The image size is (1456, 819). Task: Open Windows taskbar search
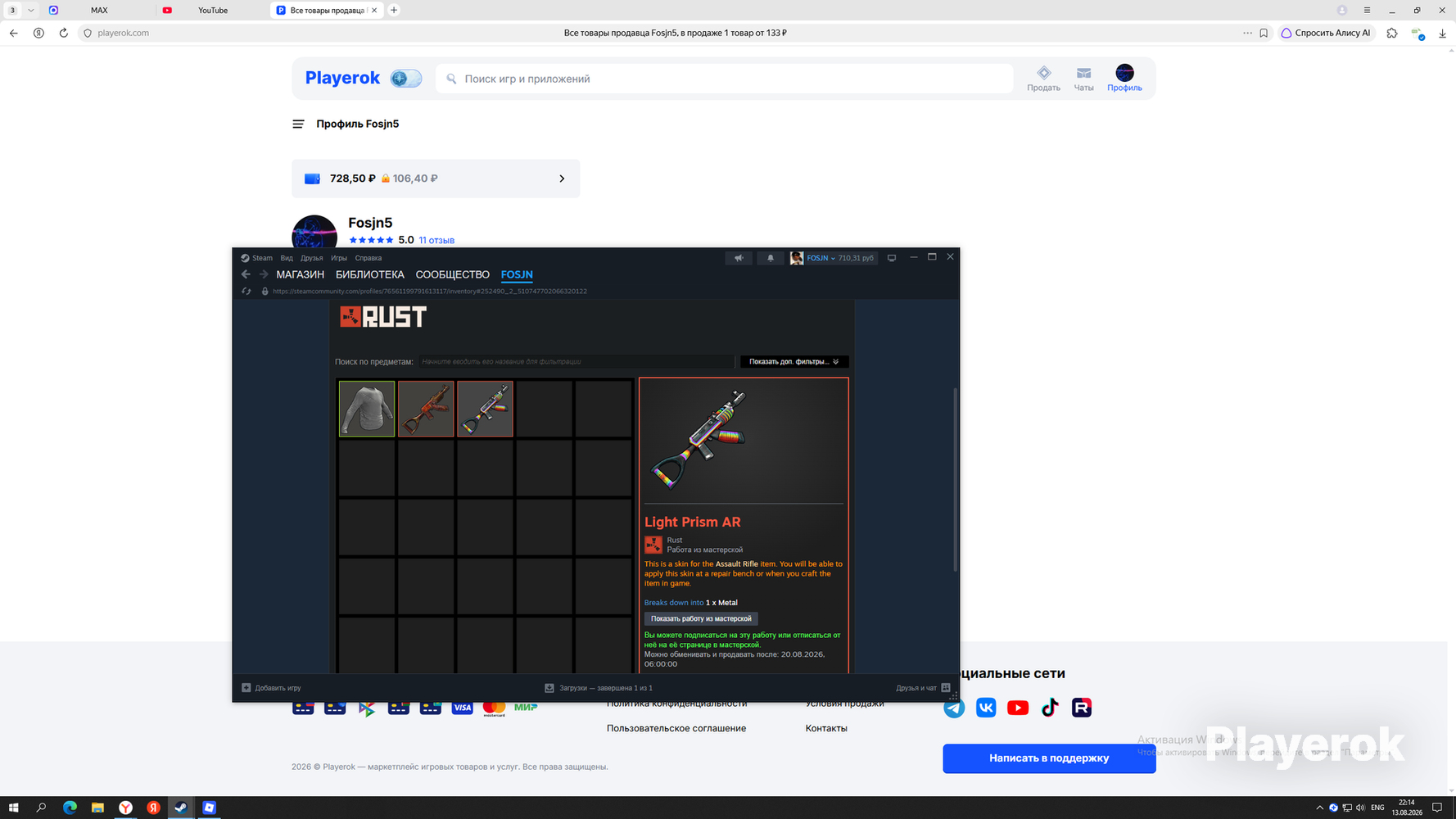click(41, 808)
